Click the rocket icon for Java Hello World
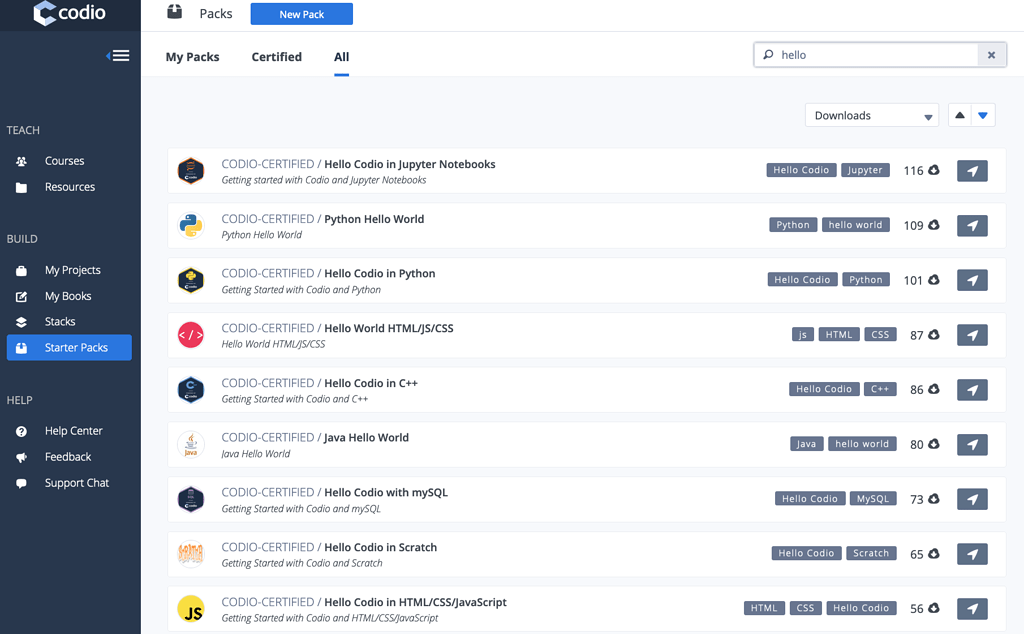Image resolution: width=1024 pixels, height=634 pixels. click(x=971, y=444)
